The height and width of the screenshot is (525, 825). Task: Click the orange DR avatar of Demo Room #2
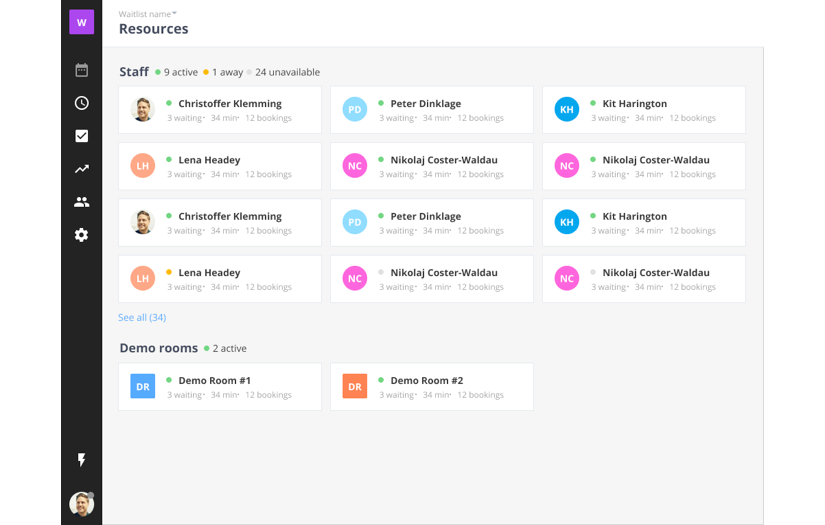355,387
